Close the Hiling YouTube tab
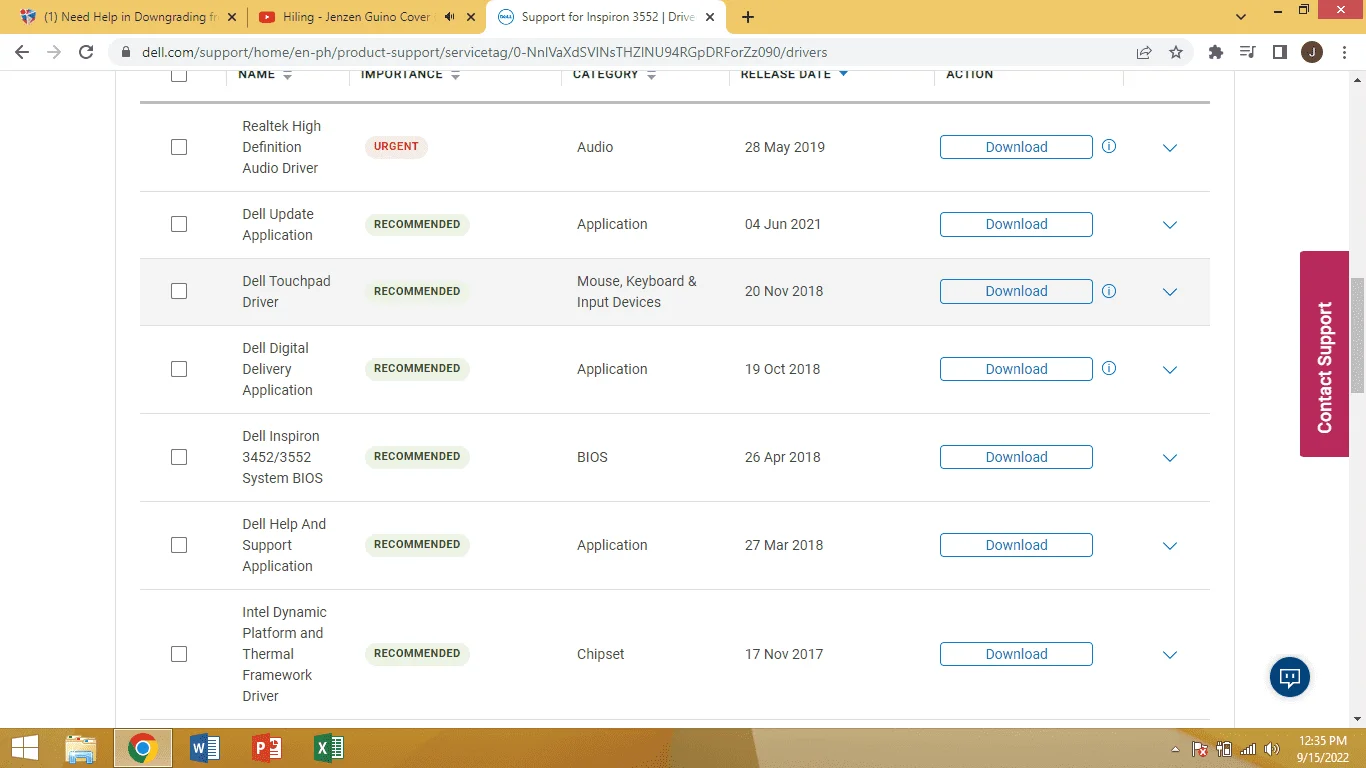The width and height of the screenshot is (1366, 768). tap(471, 17)
